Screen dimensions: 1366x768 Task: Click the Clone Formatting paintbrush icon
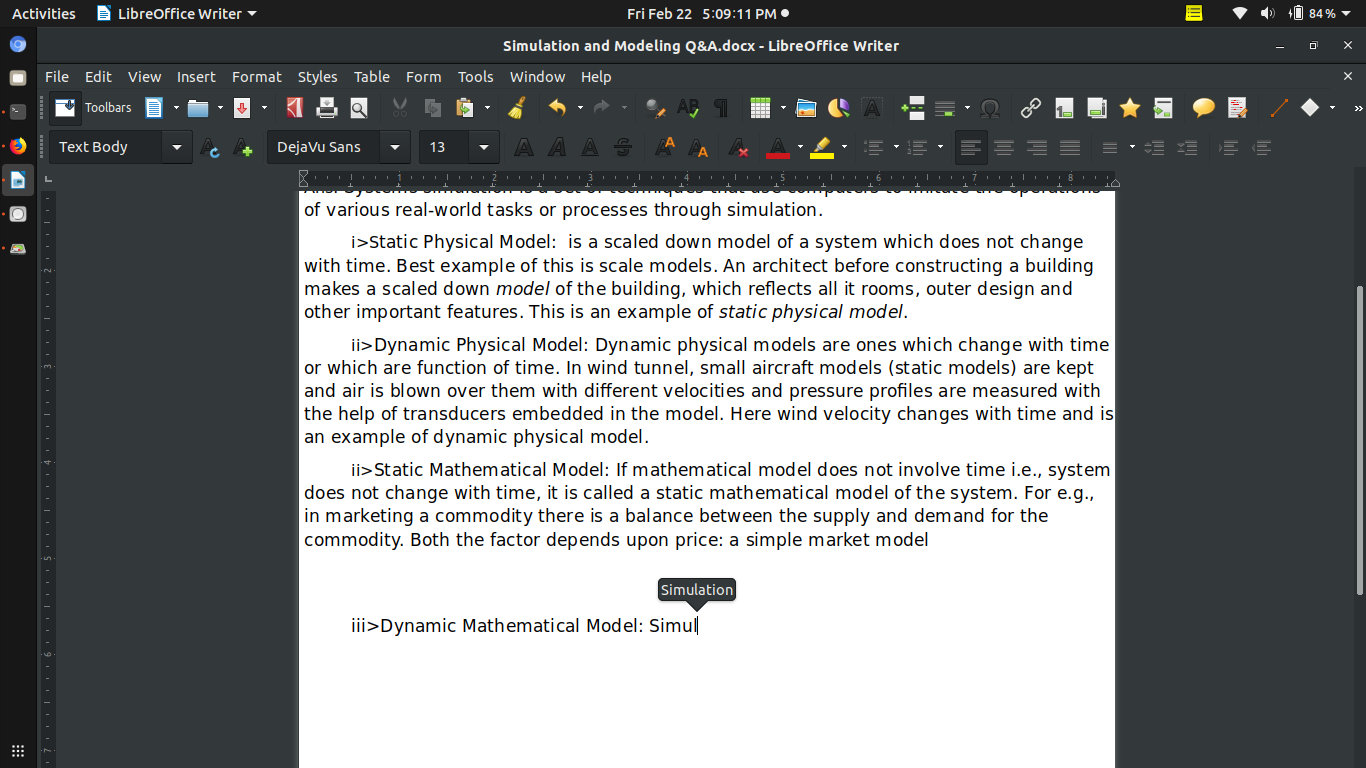coord(516,108)
